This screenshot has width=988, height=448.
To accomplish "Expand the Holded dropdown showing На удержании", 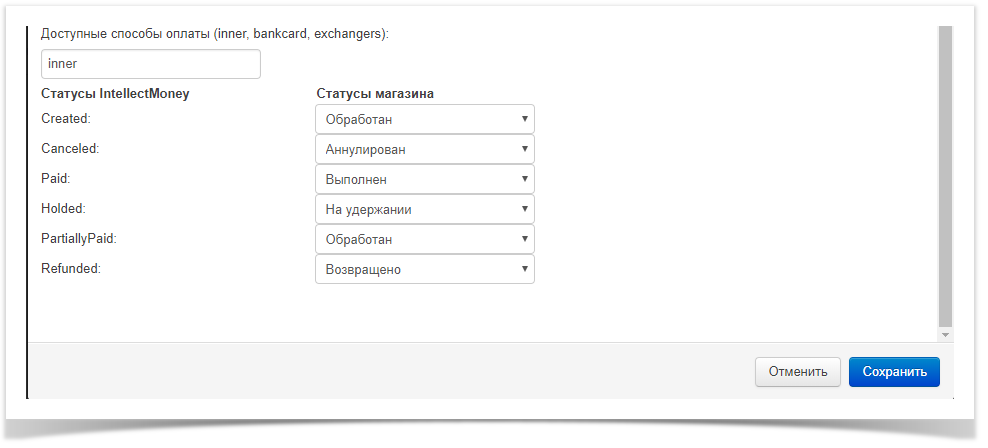I will [x=424, y=209].
